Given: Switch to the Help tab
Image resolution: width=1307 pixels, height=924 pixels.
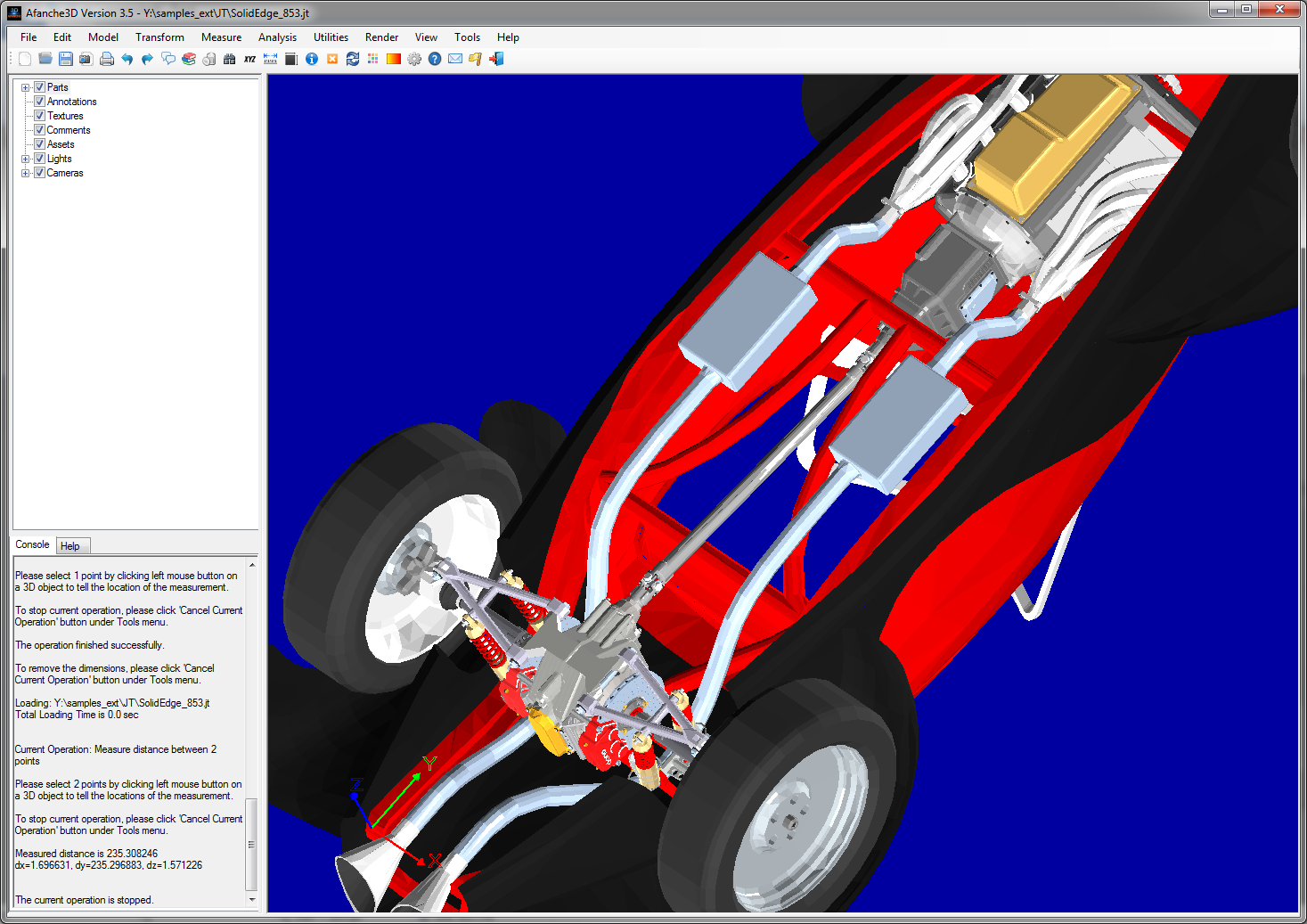Looking at the screenshot, I should [70, 546].
